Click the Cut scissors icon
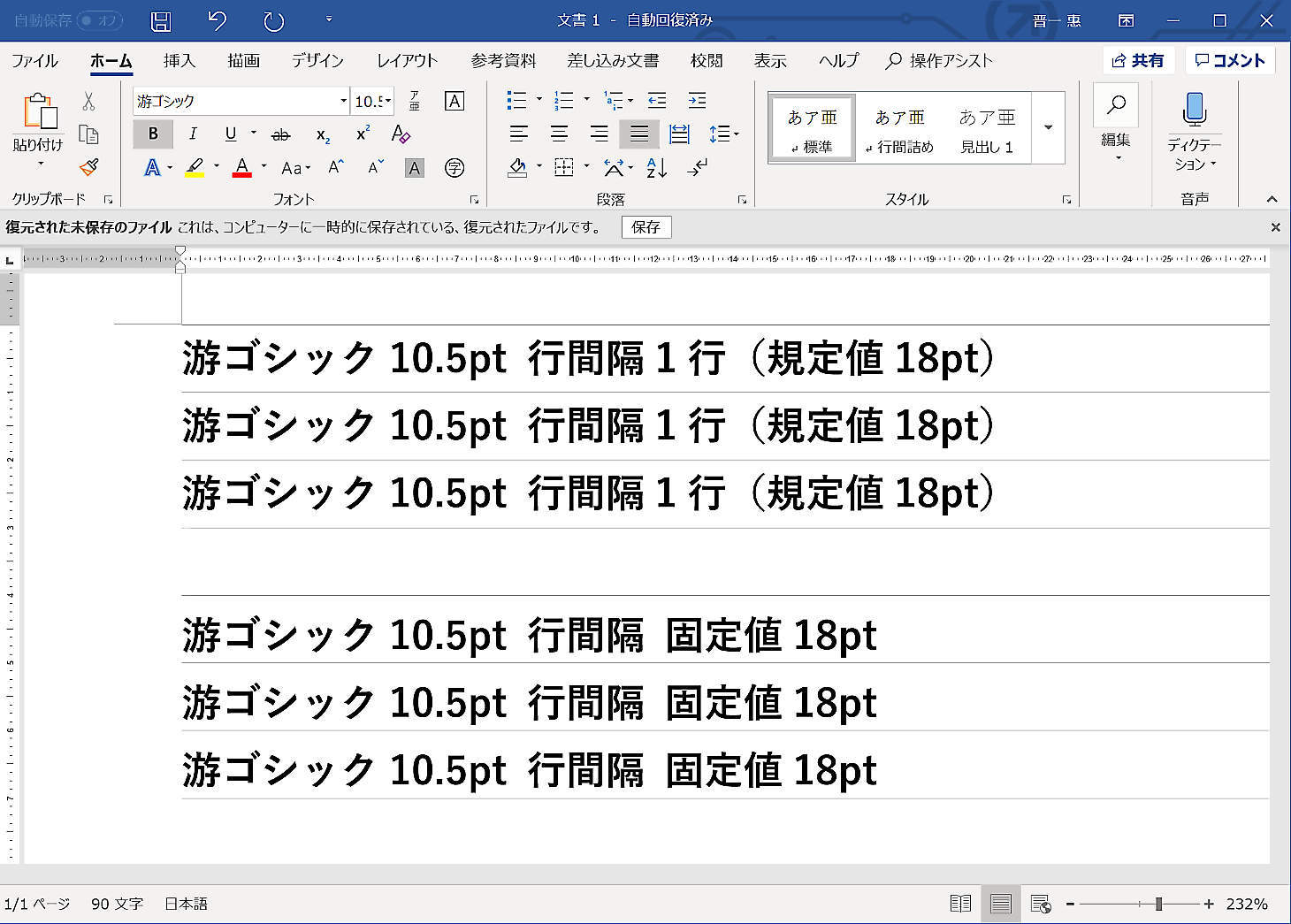 [x=88, y=101]
